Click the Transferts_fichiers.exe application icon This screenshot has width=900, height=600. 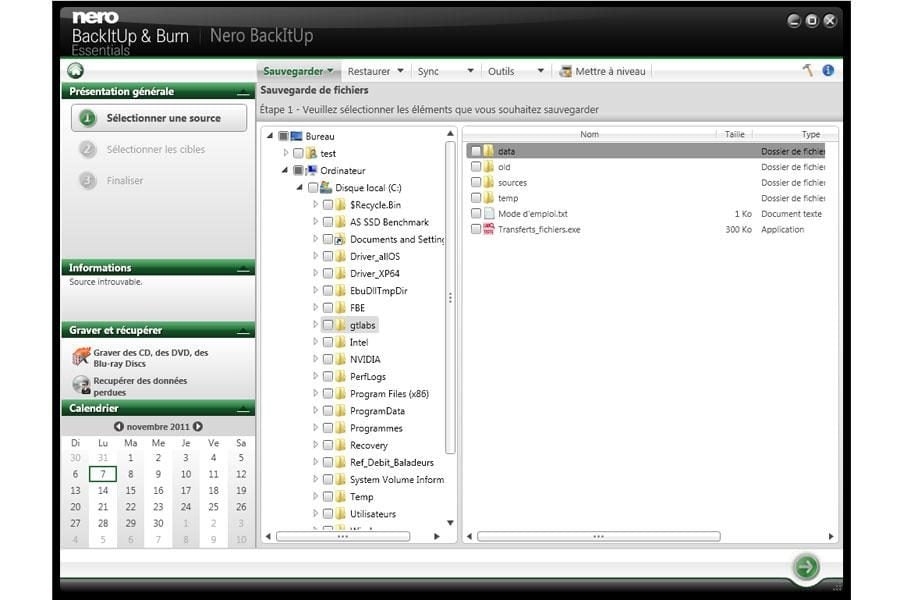(488, 229)
